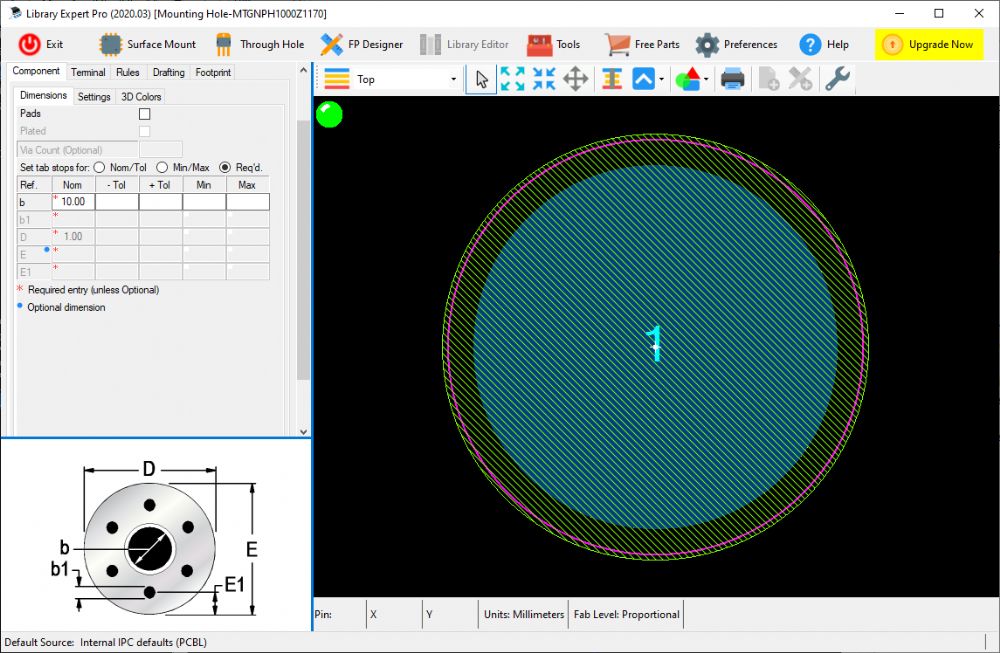
Task: Click the colored shapes icon
Action: pyautogui.click(x=688, y=79)
